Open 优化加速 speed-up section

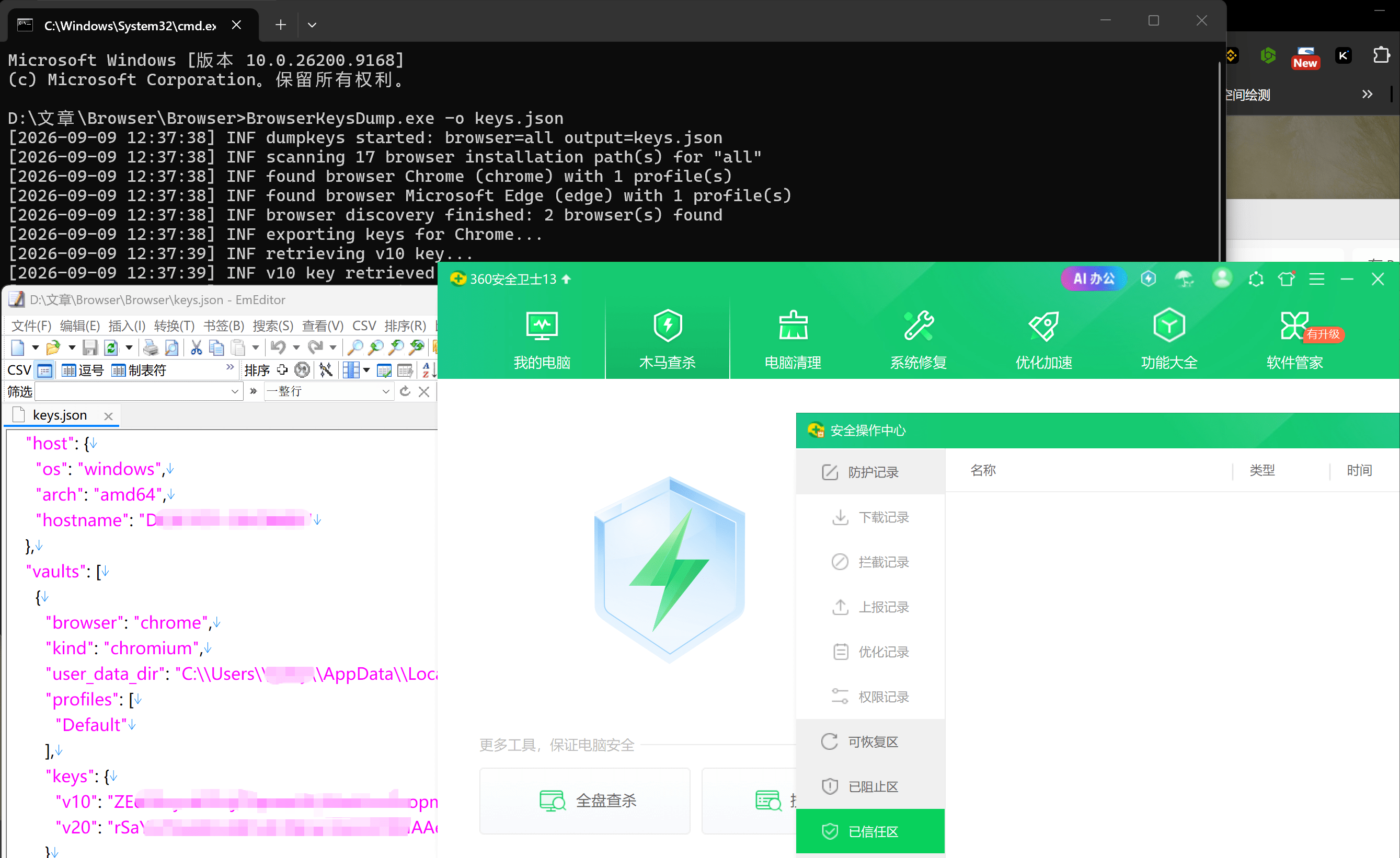coord(1044,340)
